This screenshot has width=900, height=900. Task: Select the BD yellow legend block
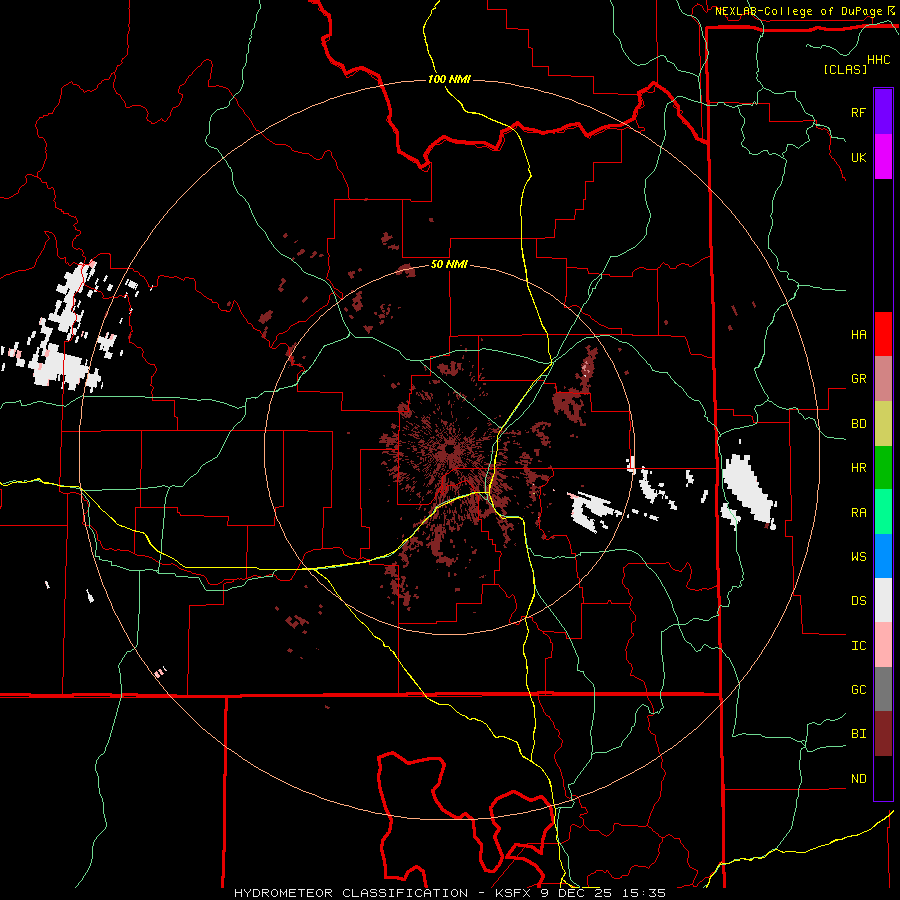click(883, 424)
